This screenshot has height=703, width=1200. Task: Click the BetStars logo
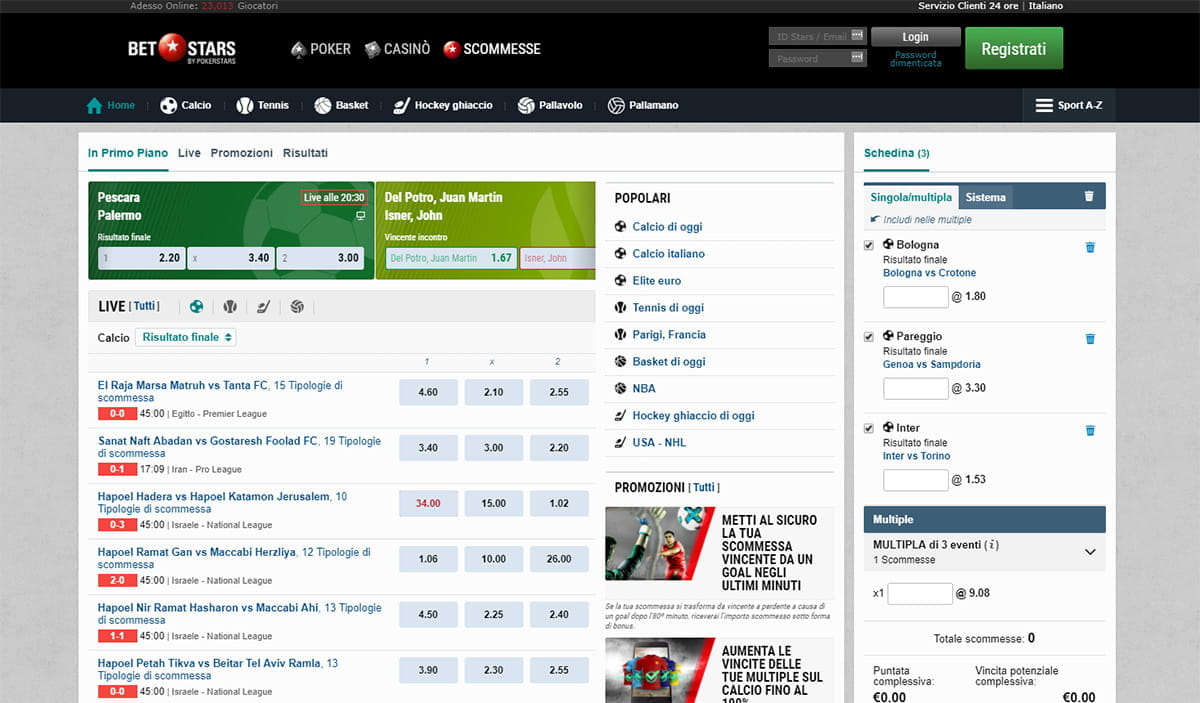click(x=182, y=48)
